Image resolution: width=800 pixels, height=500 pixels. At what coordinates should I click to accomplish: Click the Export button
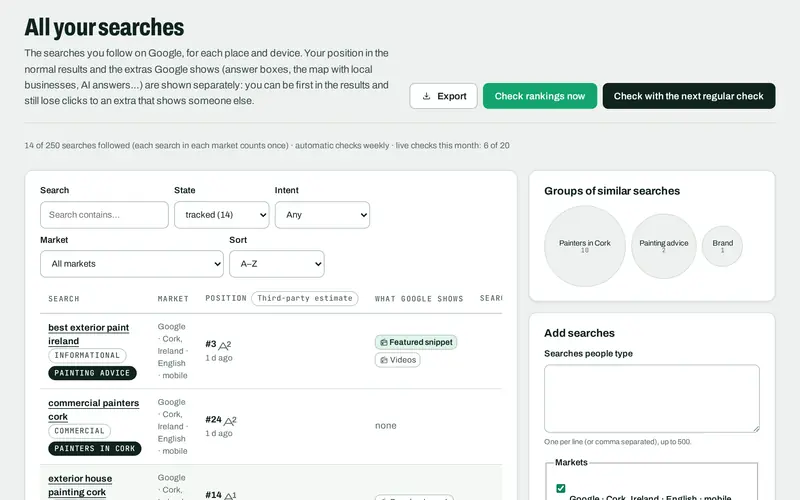[443, 96]
